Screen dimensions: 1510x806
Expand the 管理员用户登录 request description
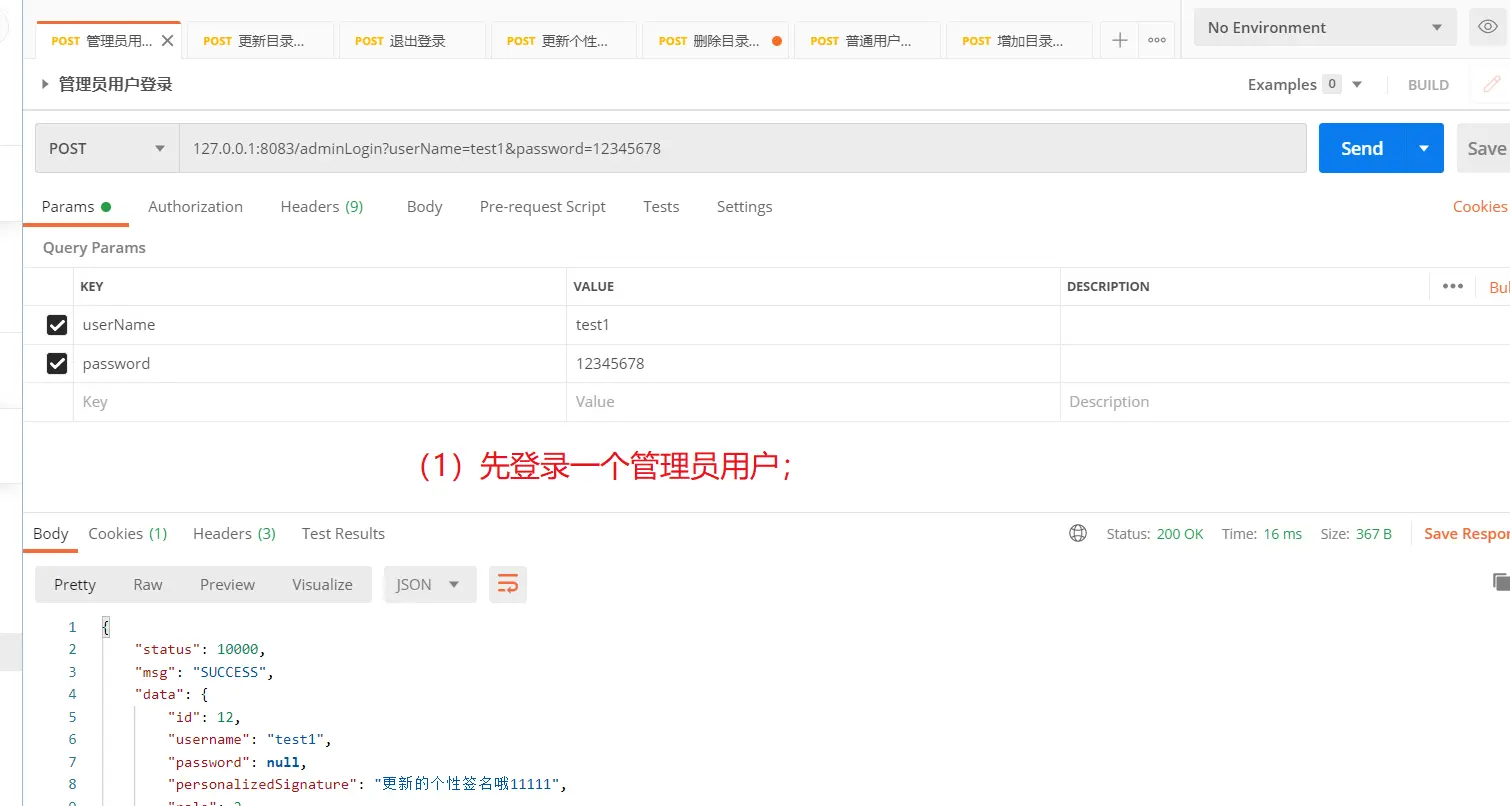point(45,85)
